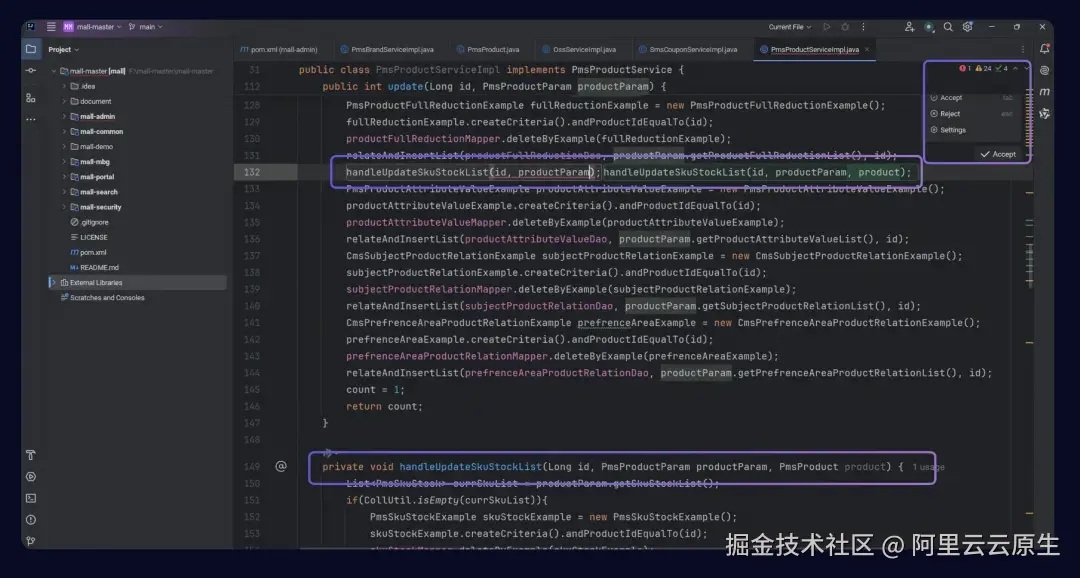
Task: Open the Commit tool window icon
Action: [x=30, y=71]
